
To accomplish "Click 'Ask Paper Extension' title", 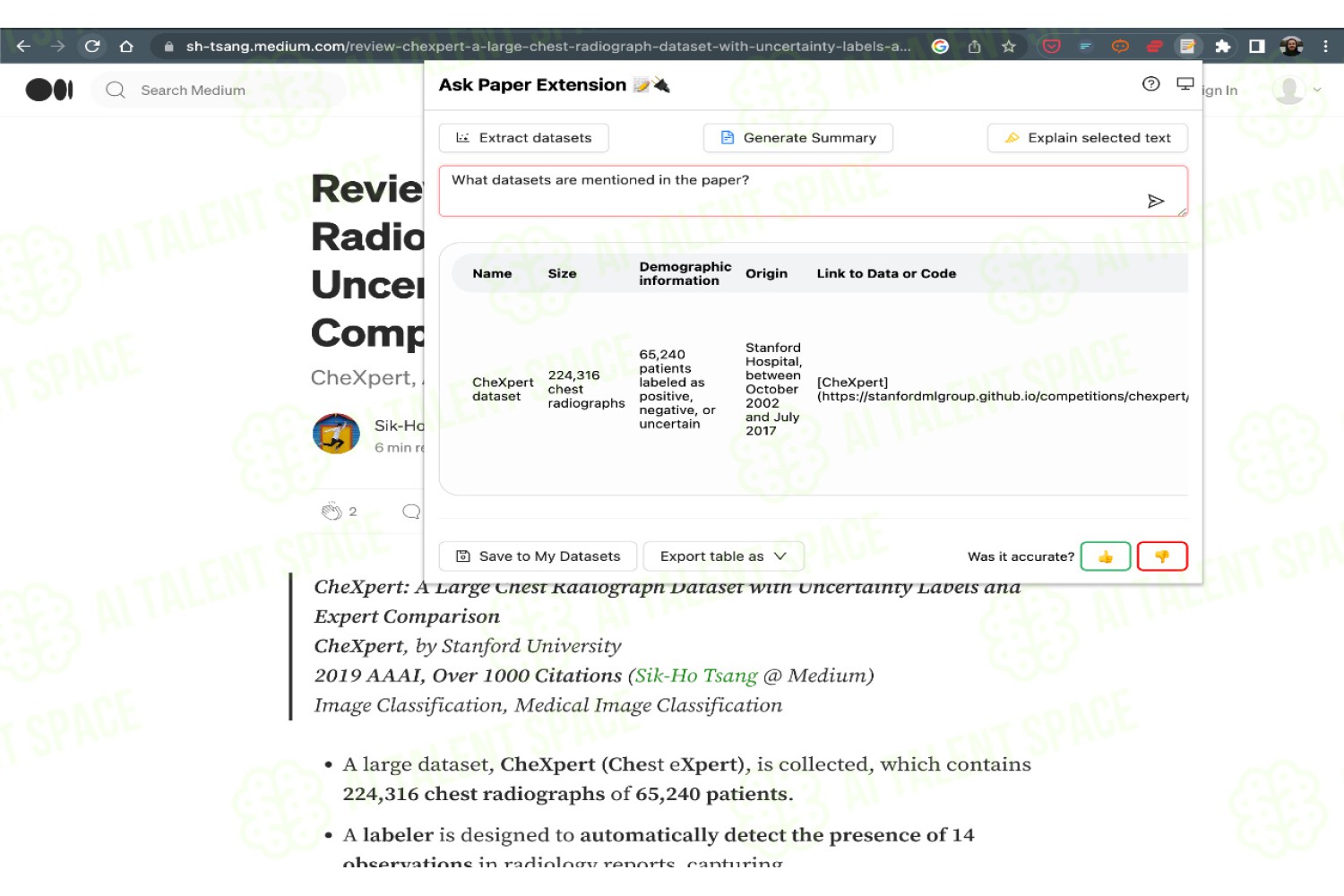I will [532, 85].
